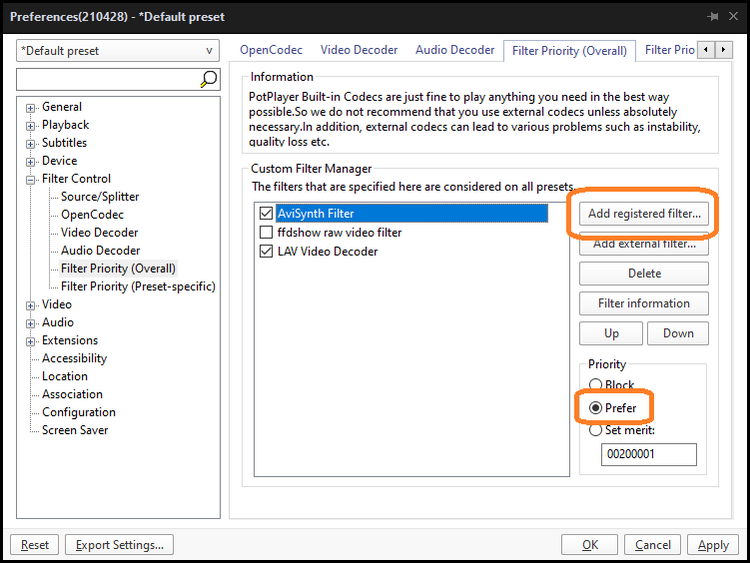
Task: Open the Default preset dropdown
Action: (x=118, y=51)
